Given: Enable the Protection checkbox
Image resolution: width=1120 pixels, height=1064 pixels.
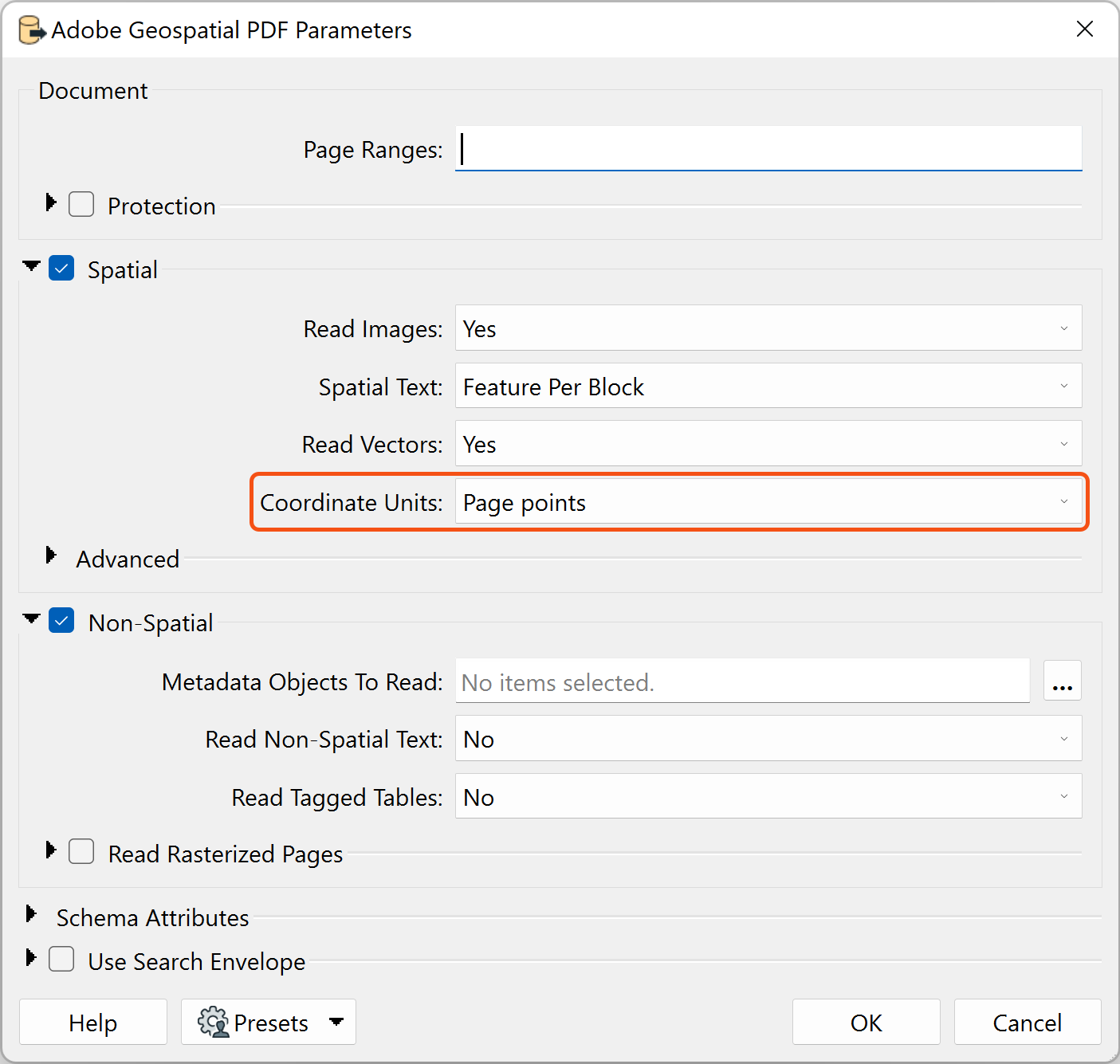Looking at the screenshot, I should [x=81, y=204].
